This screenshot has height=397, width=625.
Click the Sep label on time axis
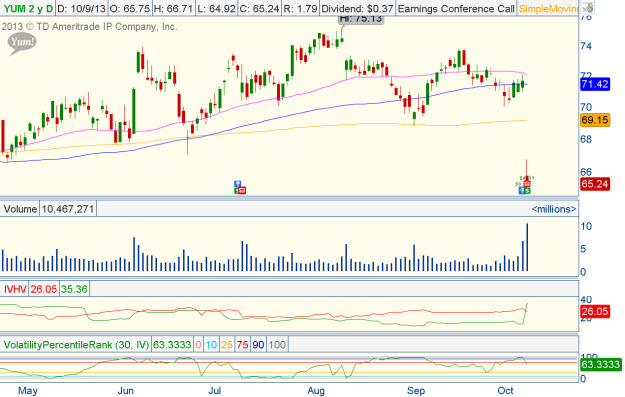416,391
